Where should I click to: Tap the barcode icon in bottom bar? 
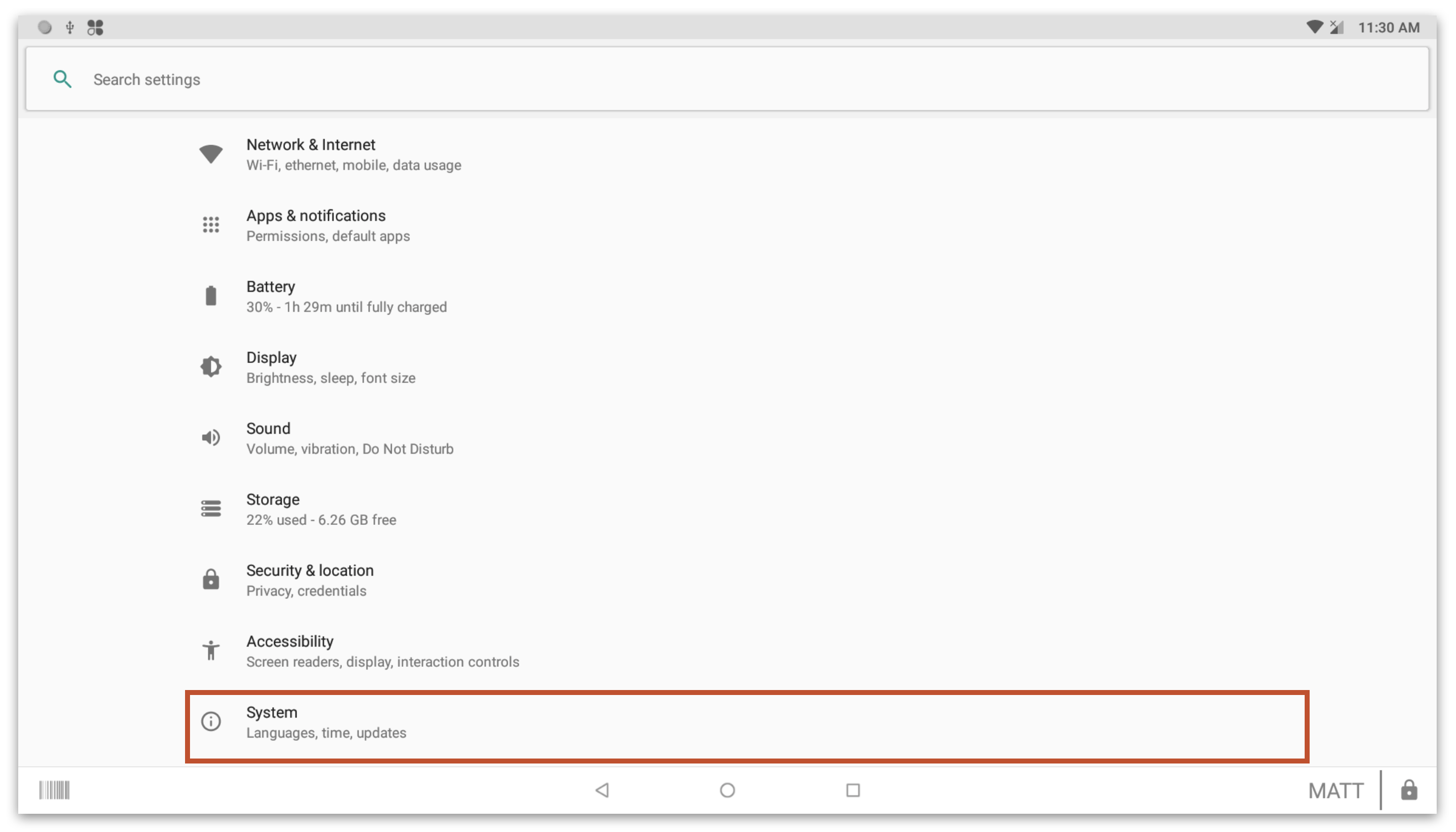click(54, 790)
